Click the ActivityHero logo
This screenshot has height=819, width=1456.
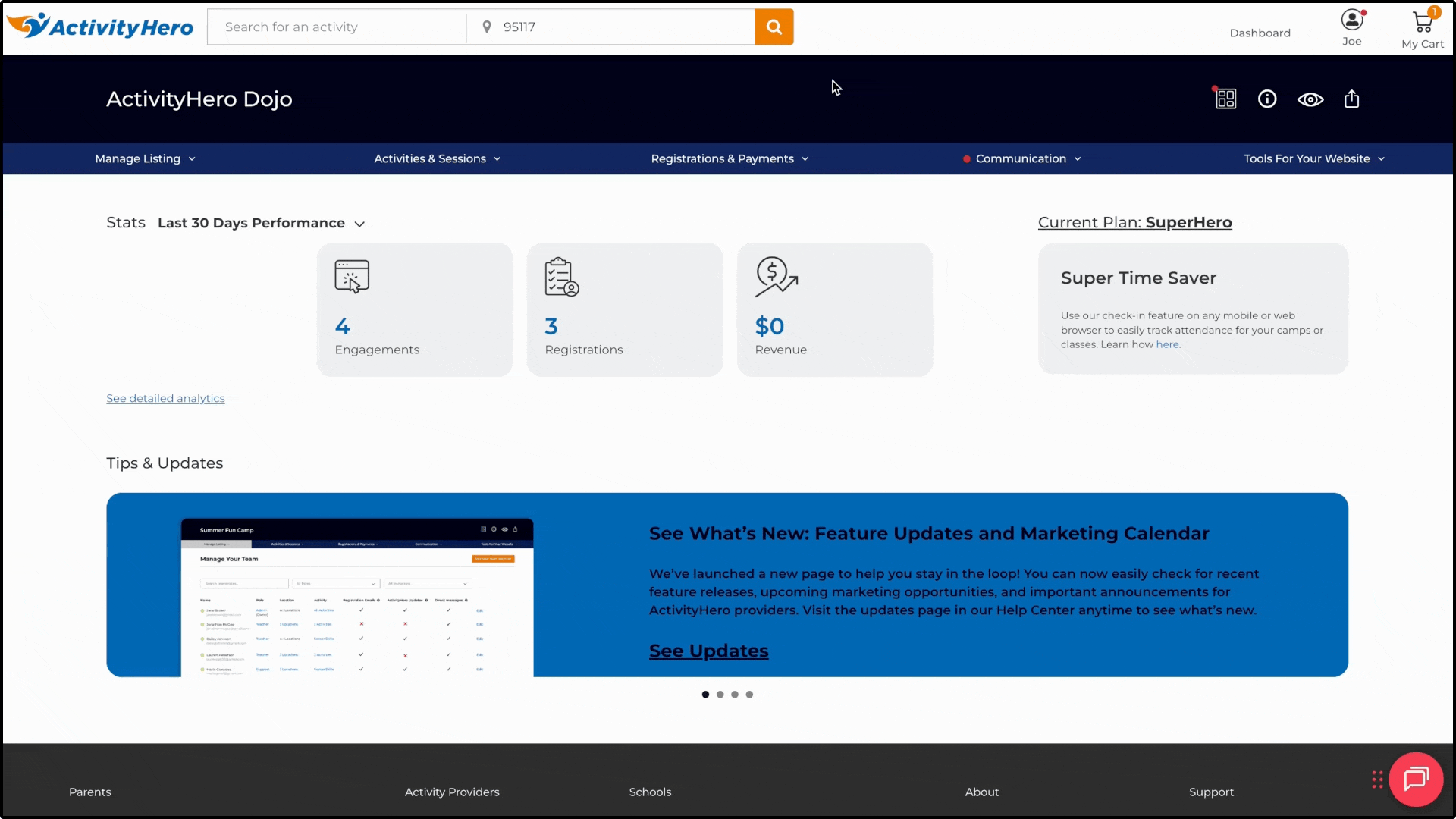pos(99,26)
